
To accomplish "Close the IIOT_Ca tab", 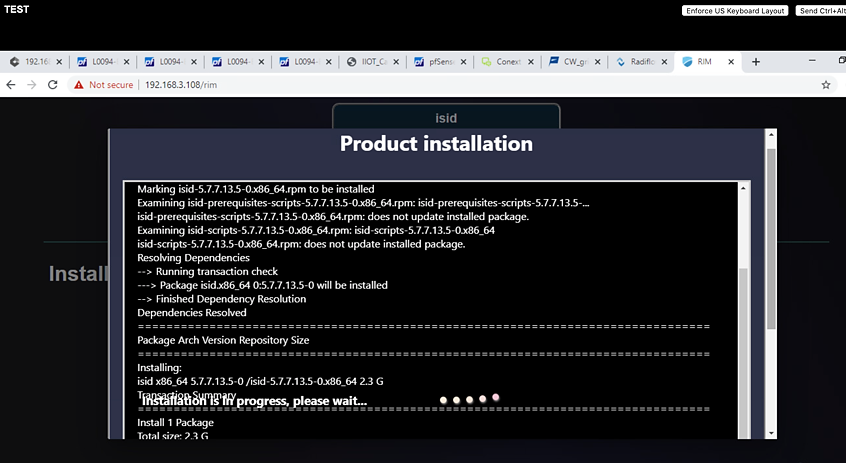I will click(x=395, y=62).
